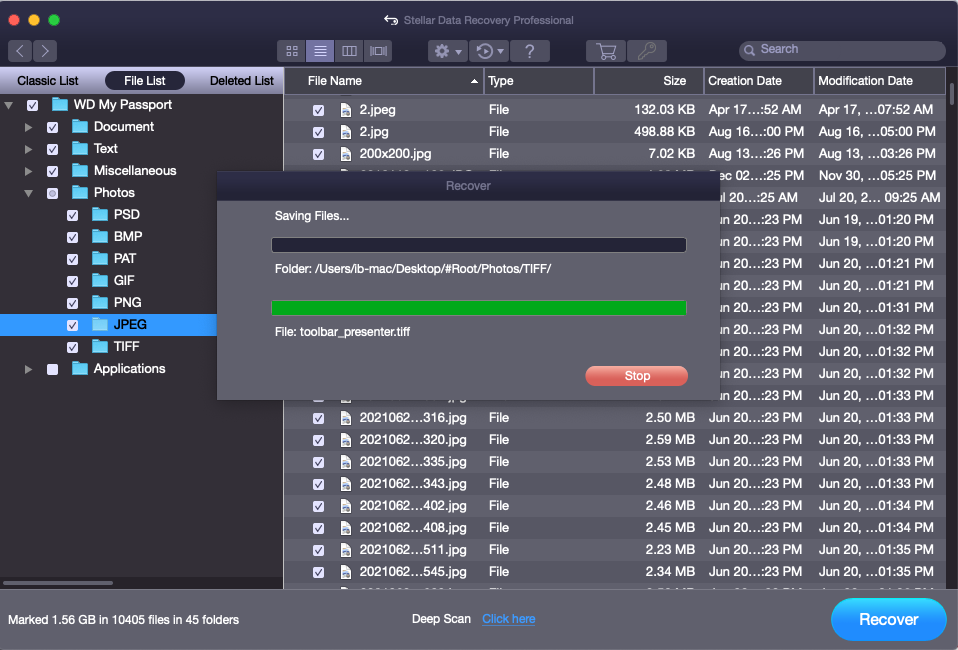Check the Applications folder checkbox
Screen dimensions: 958x650
53,369
